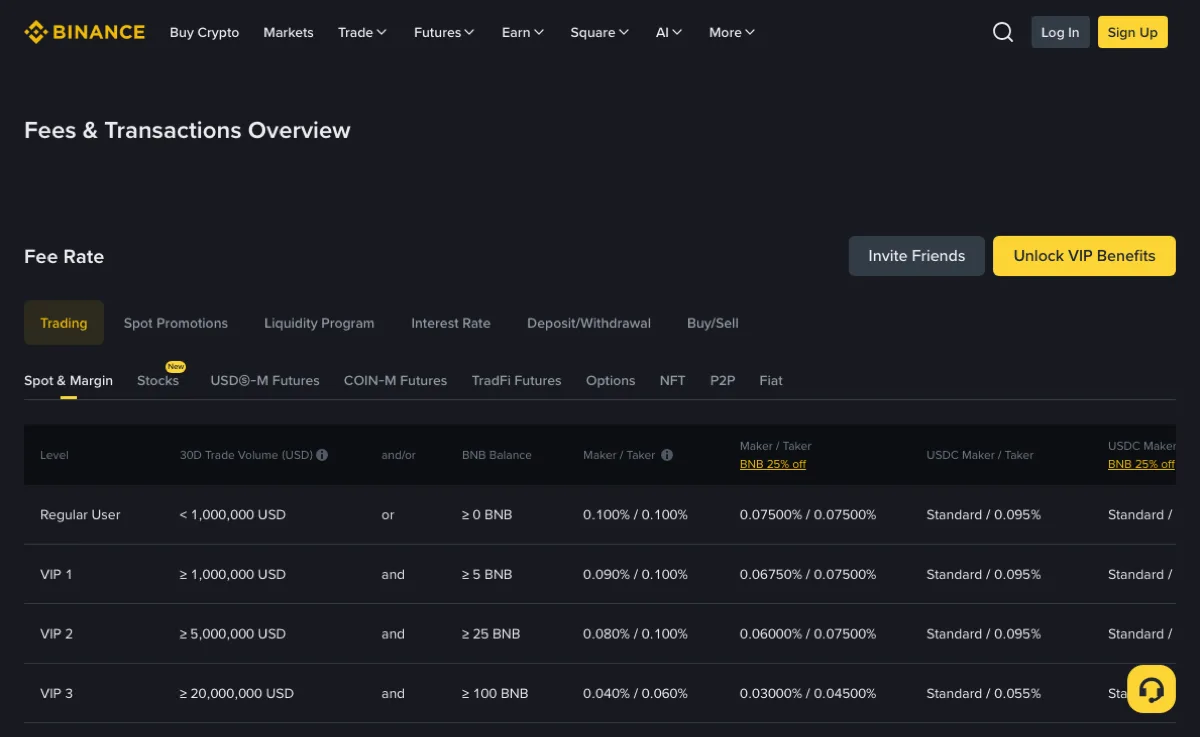Click the VIP 2 level cell
This screenshot has width=1200, height=737.
[57, 634]
